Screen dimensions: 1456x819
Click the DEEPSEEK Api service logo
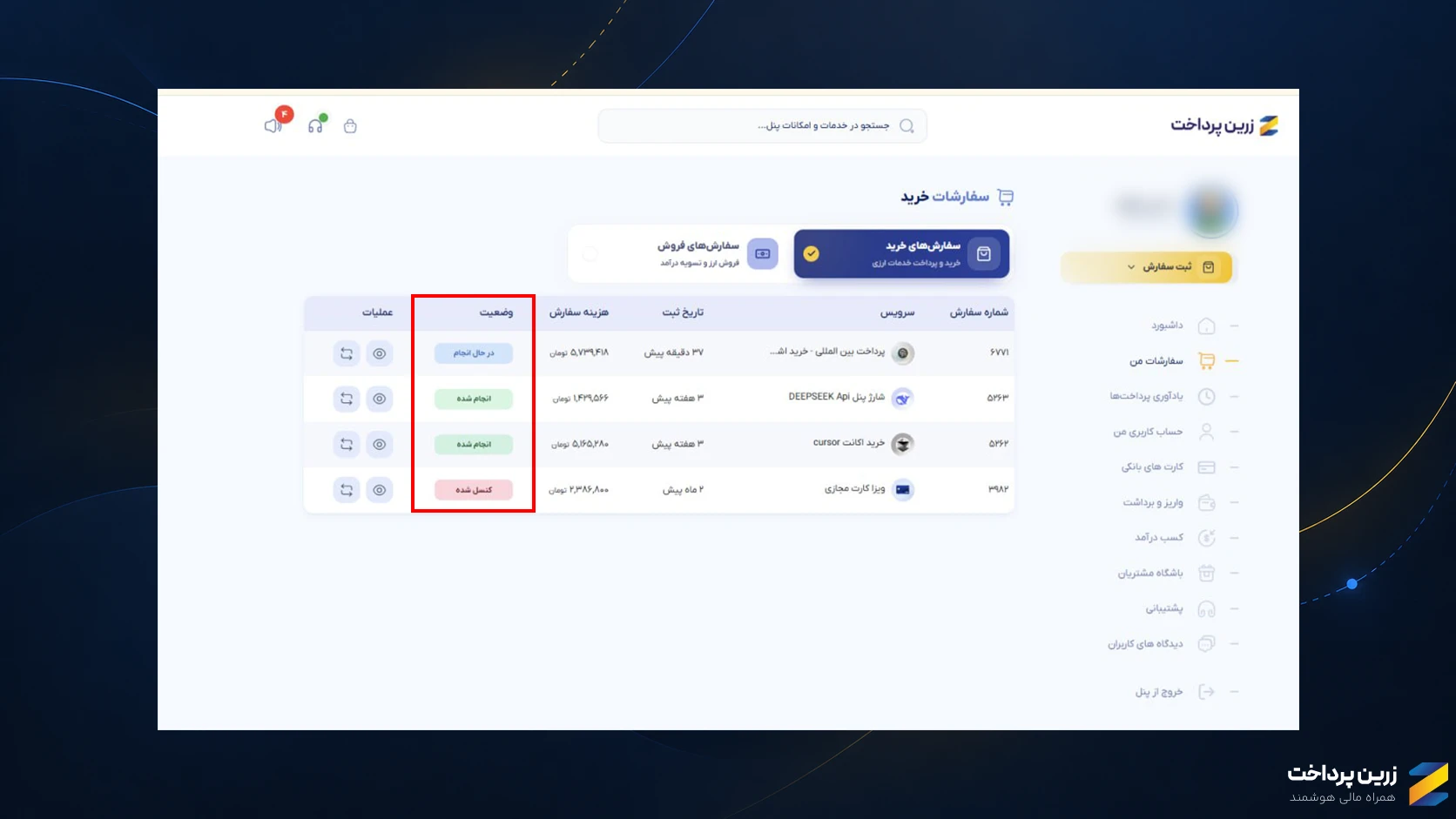click(903, 399)
